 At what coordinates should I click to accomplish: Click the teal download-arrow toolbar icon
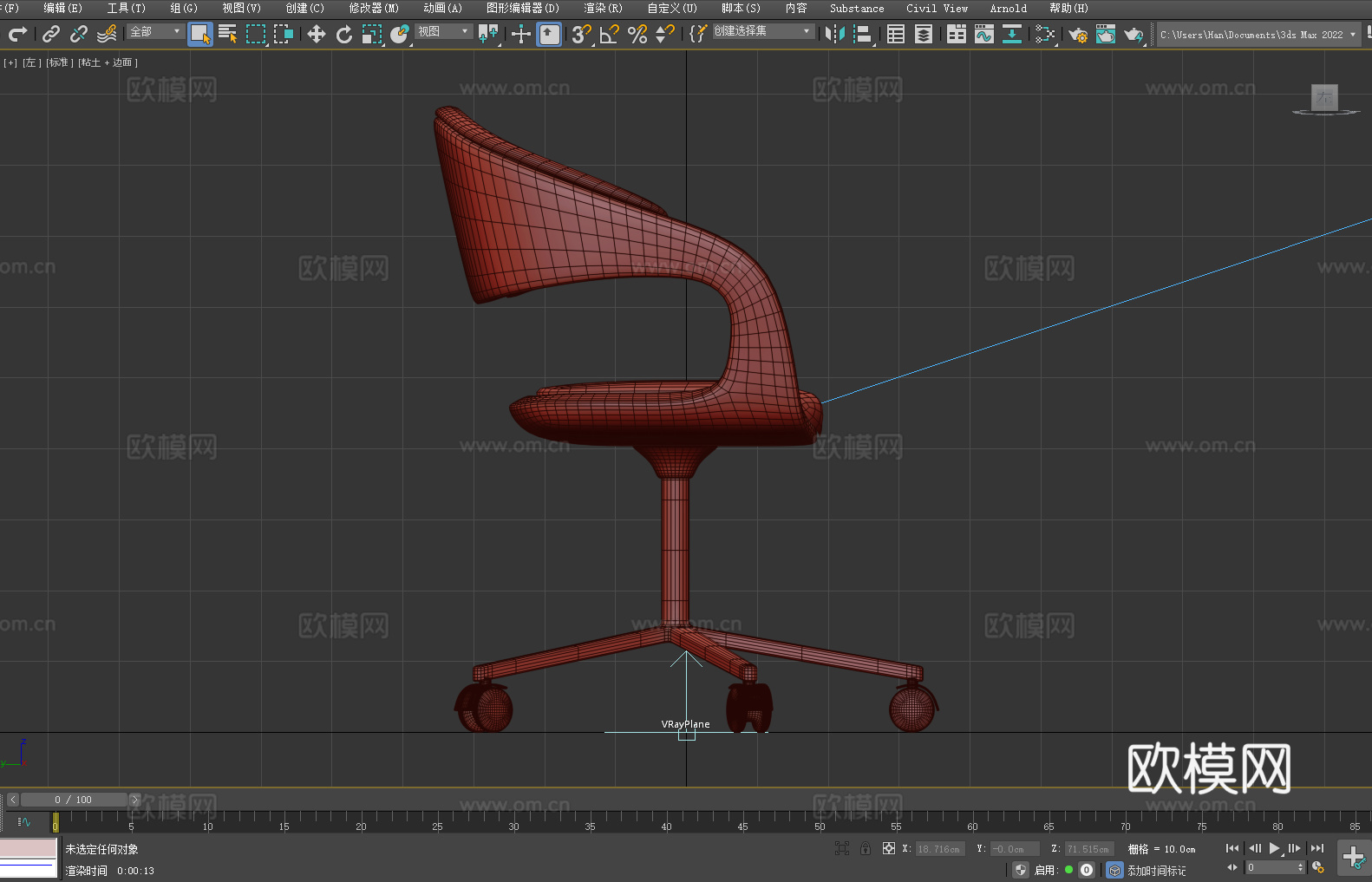[1011, 34]
